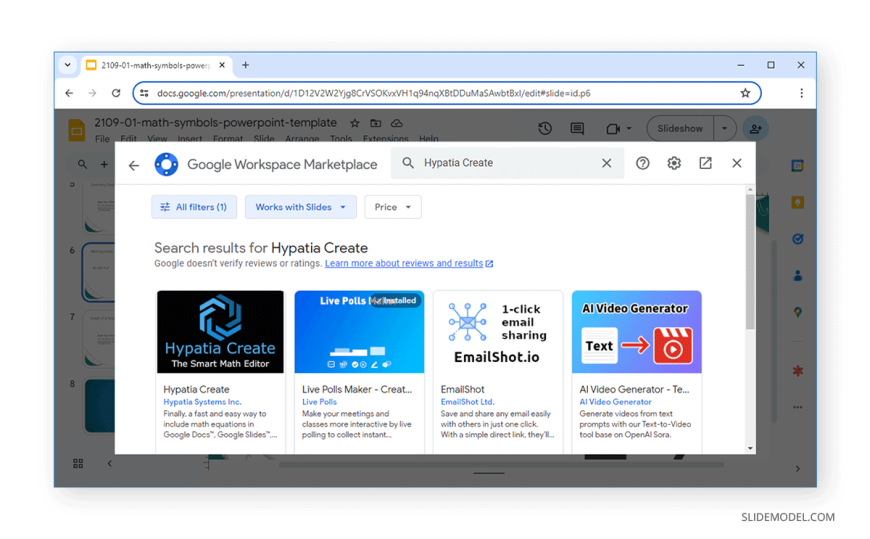Open the Live Polls Maker card image

(359, 332)
